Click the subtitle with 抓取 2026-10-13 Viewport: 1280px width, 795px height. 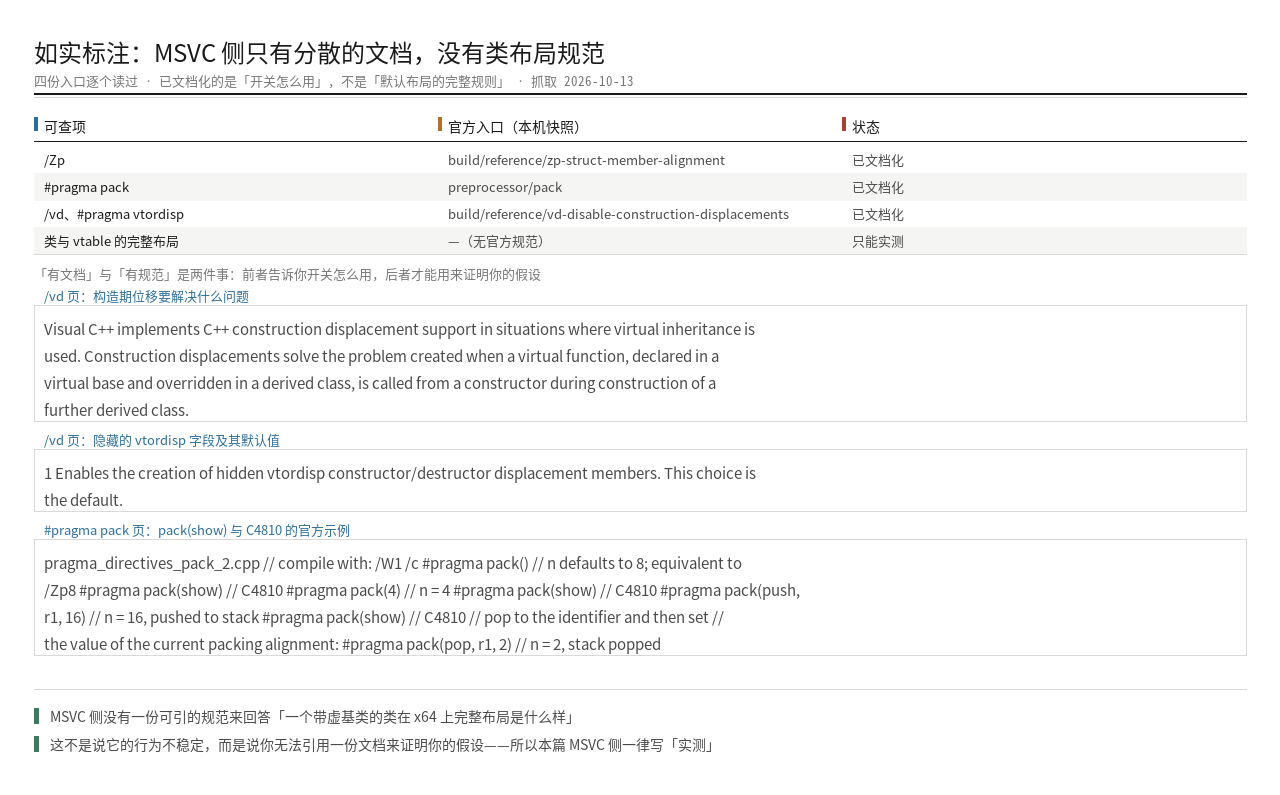tap(334, 81)
